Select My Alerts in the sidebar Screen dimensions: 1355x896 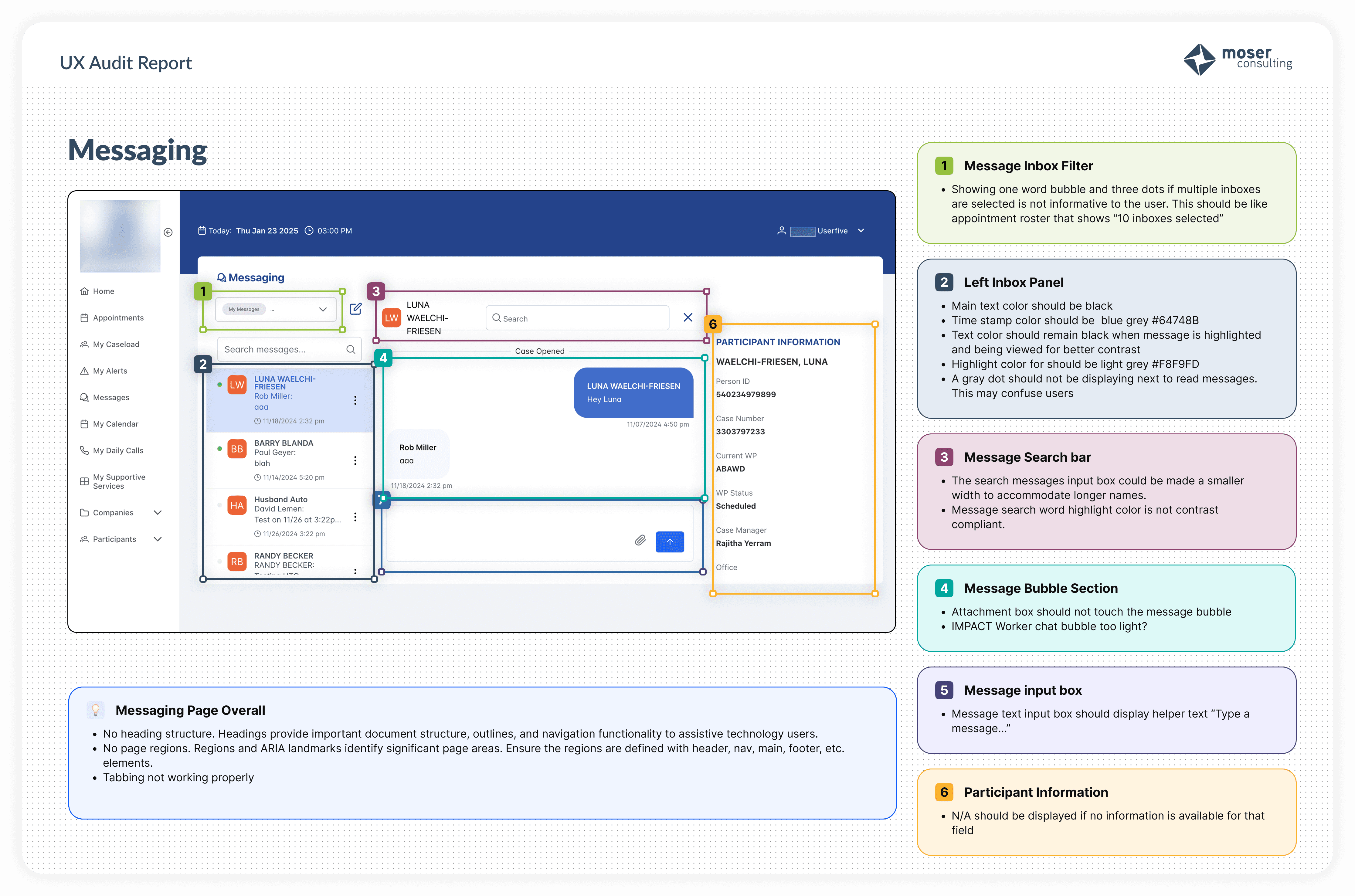point(110,371)
